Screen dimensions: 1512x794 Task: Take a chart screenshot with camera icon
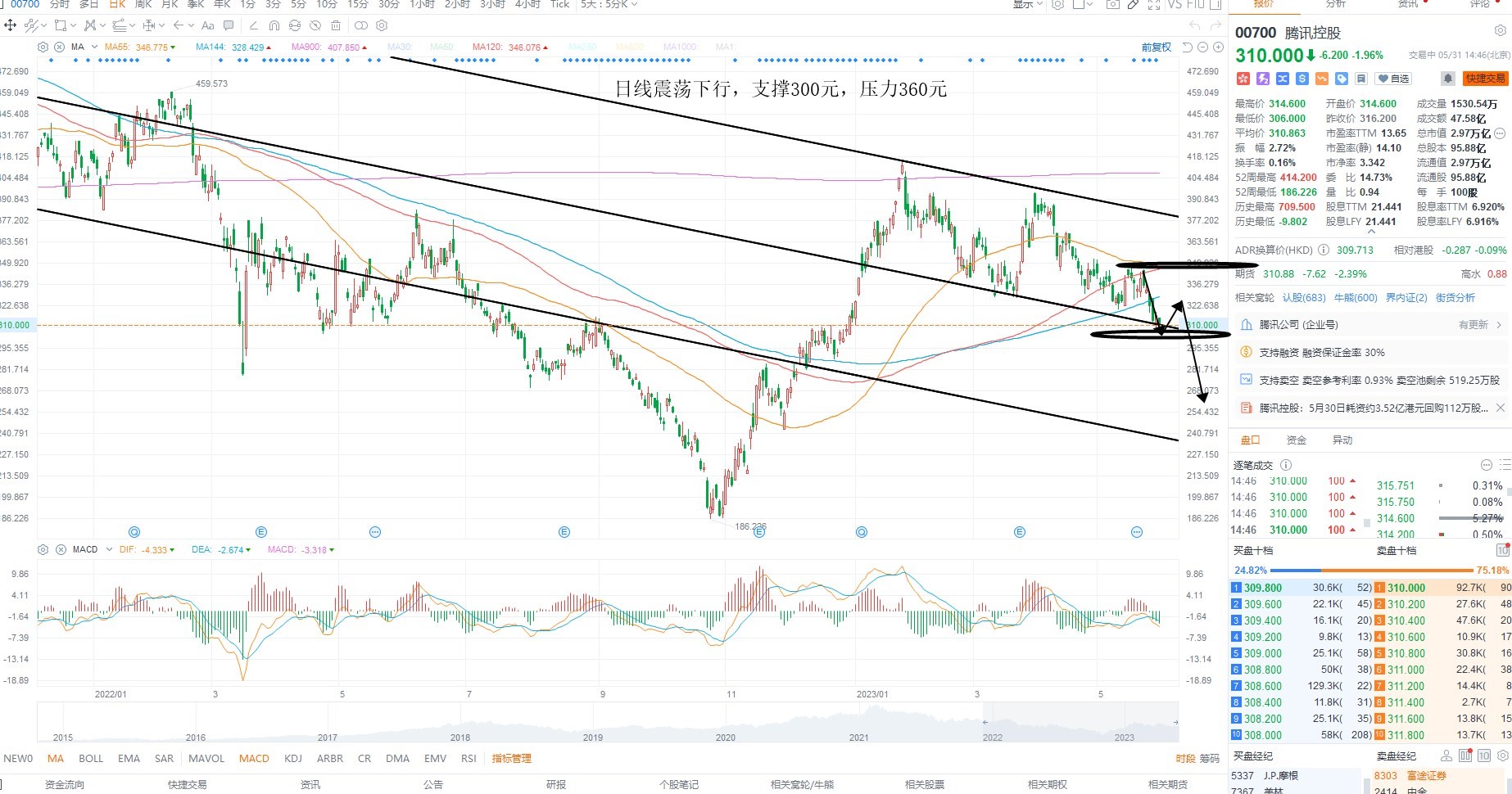click(x=1112, y=4)
